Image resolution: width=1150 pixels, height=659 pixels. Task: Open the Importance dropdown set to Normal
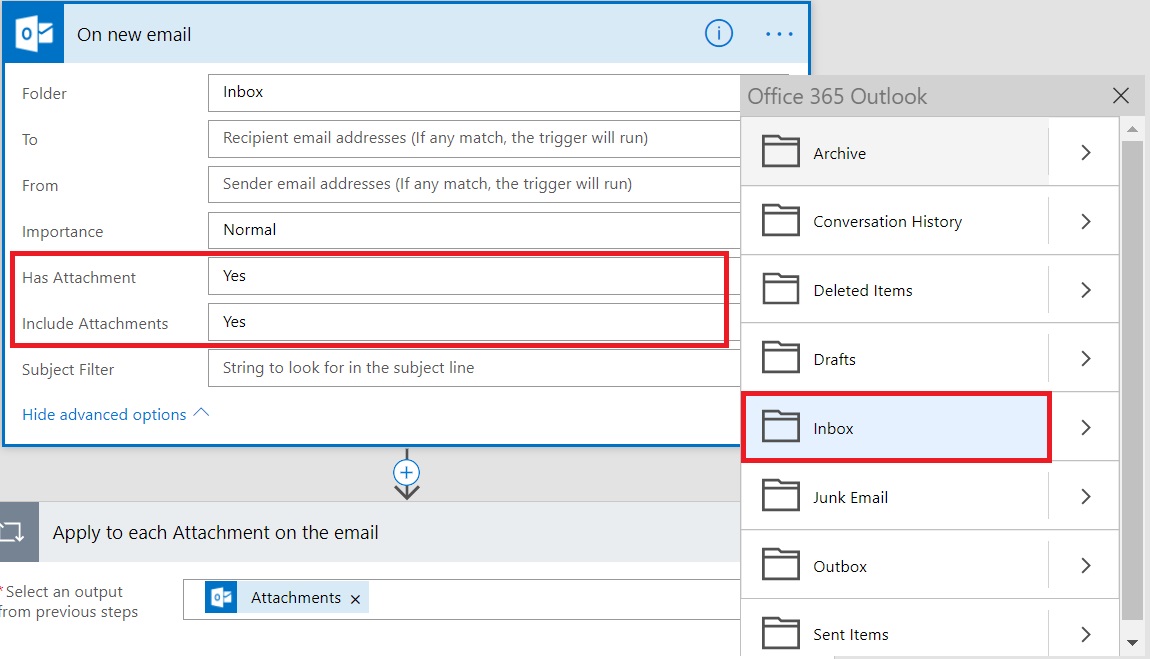[x=474, y=230]
